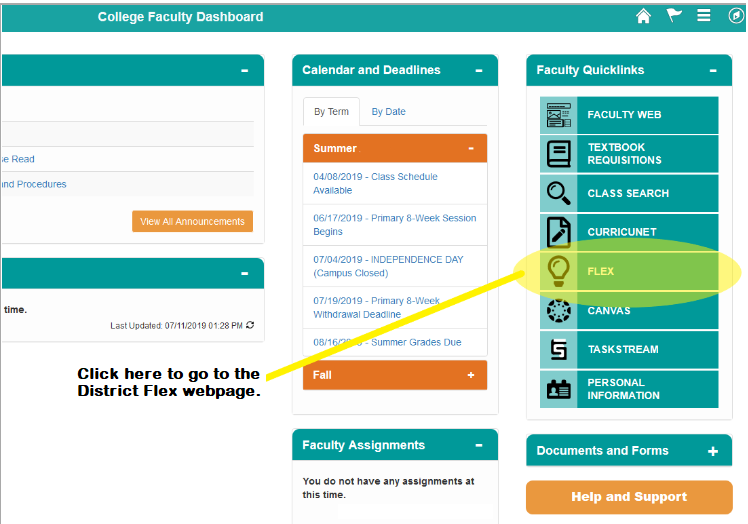Image resolution: width=748 pixels, height=524 pixels.
Task: Open the Curricunet document icon
Action: tap(558, 232)
